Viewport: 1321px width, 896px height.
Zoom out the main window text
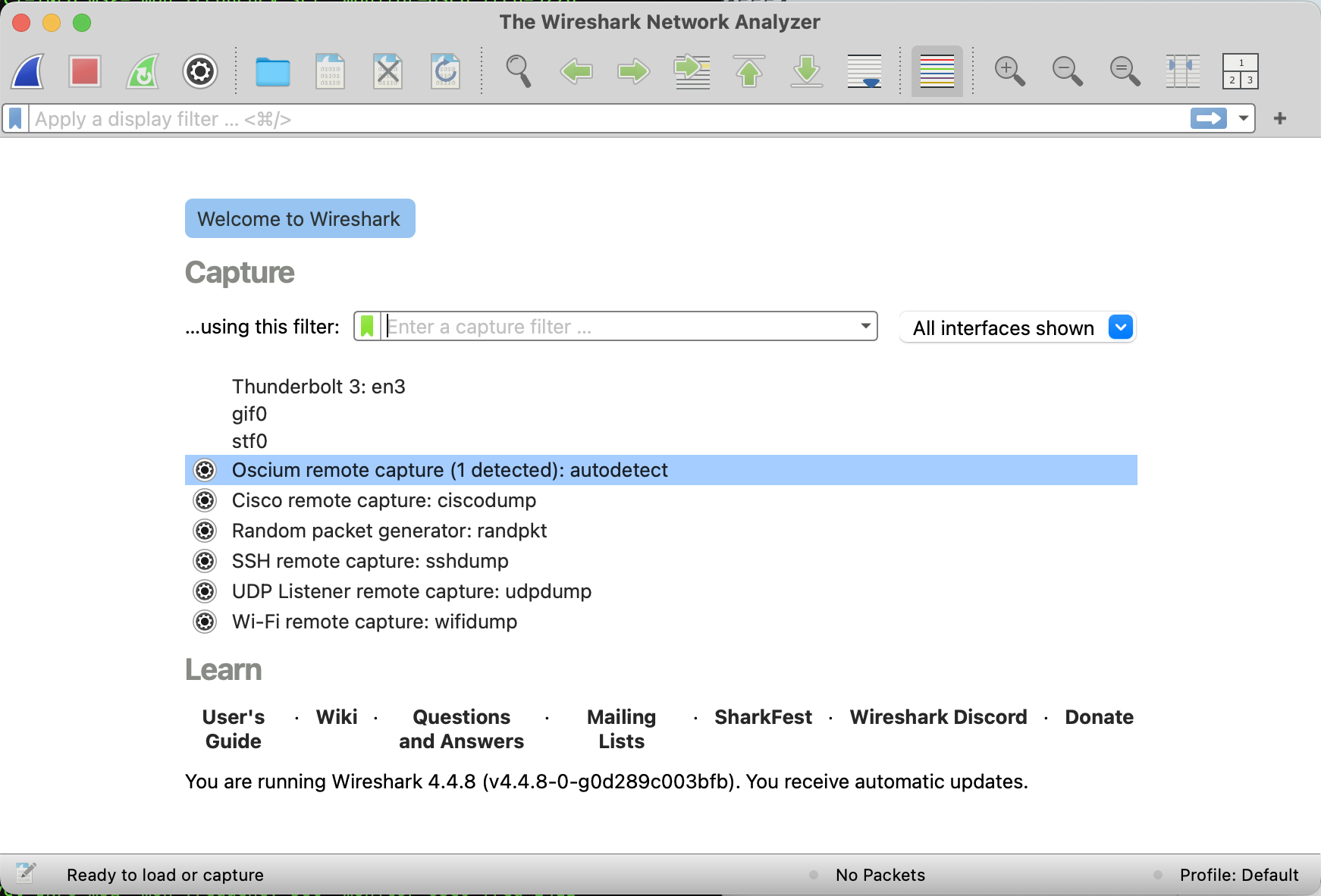pyautogui.click(x=1068, y=71)
